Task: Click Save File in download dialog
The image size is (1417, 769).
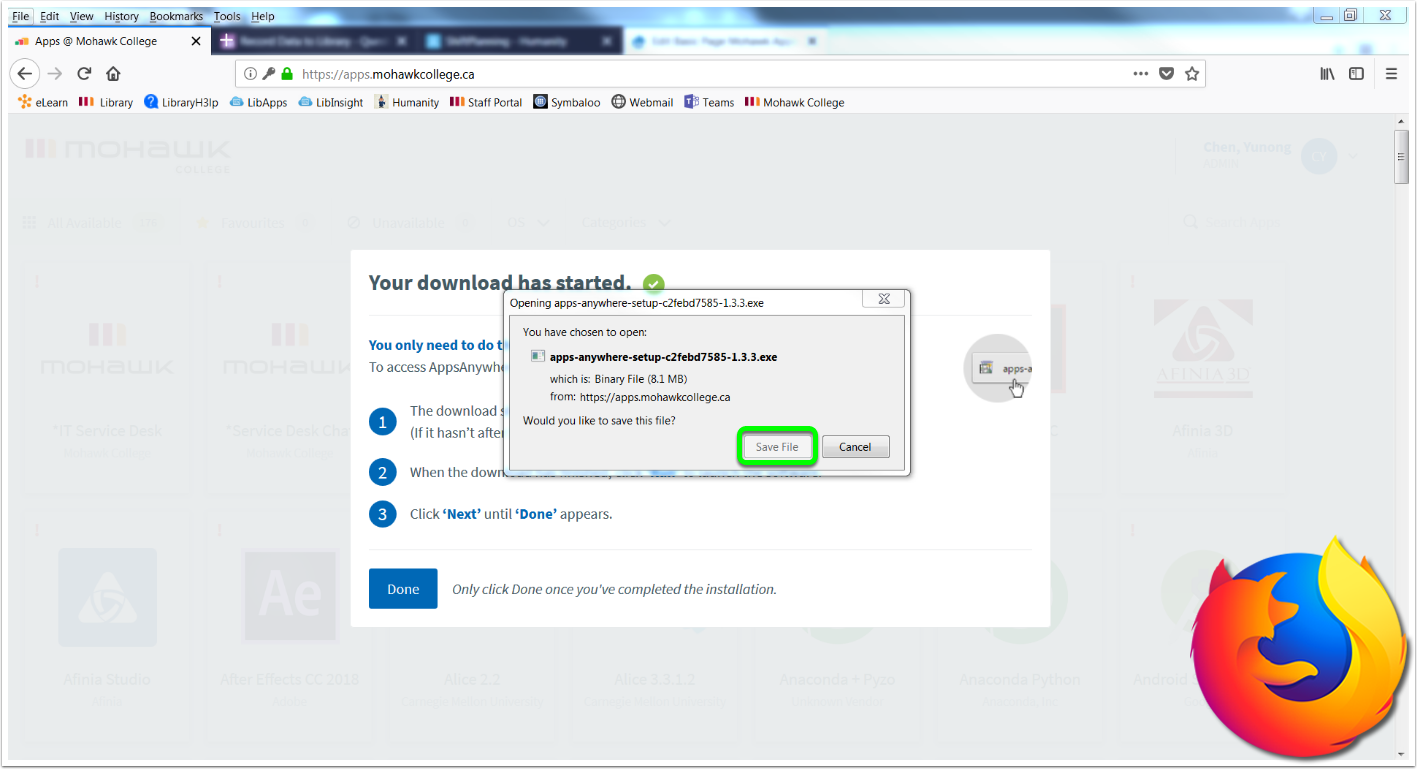Action: [777, 447]
